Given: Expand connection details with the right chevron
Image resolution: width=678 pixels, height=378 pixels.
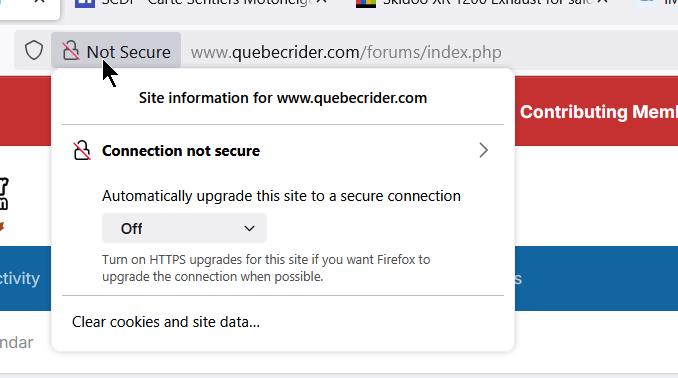Looking at the screenshot, I should tap(483, 151).
